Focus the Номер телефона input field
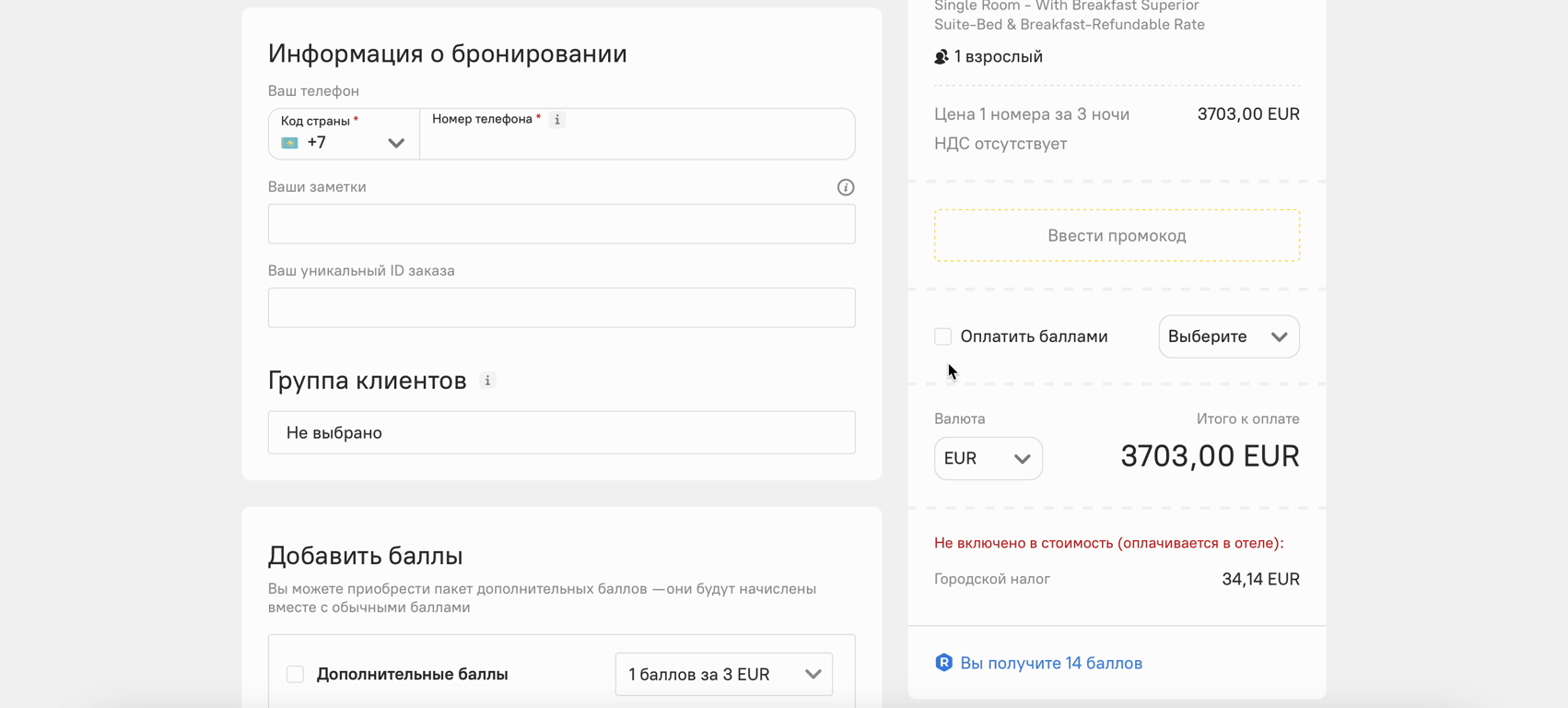 point(636,143)
